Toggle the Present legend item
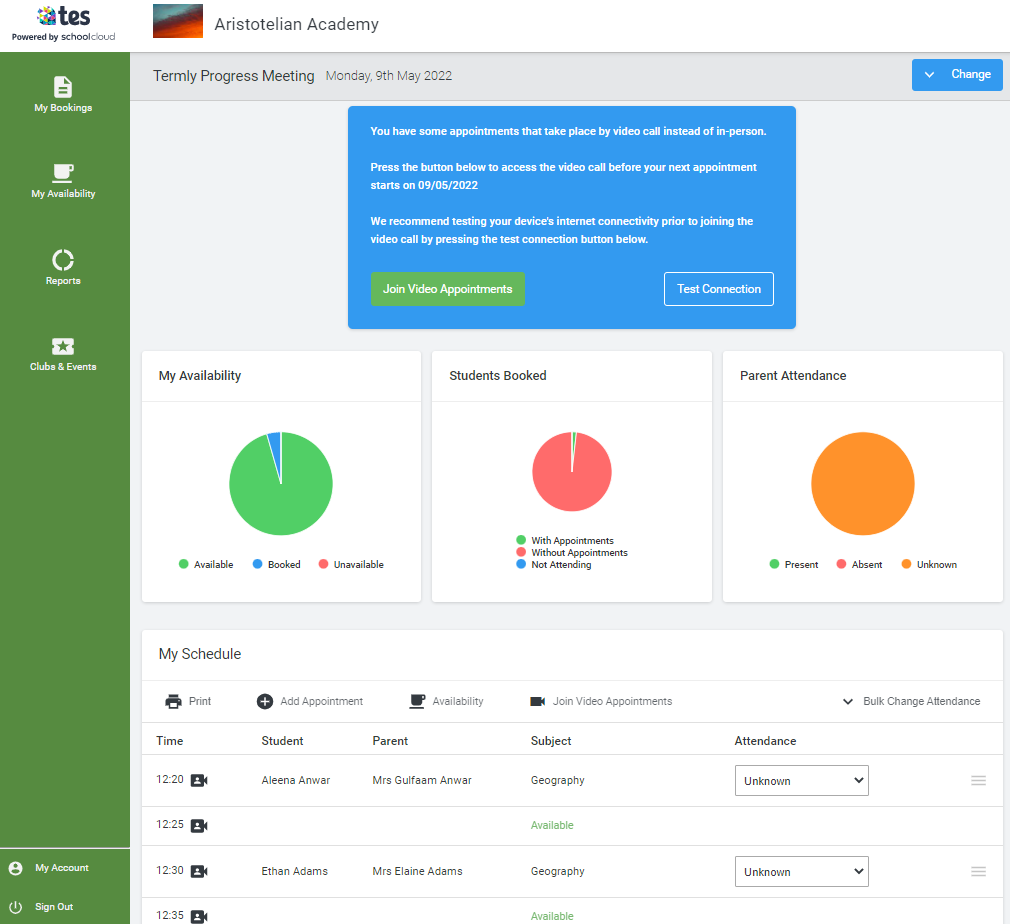Screen dimensions: 1010x924 pyautogui.click(x=794, y=564)
